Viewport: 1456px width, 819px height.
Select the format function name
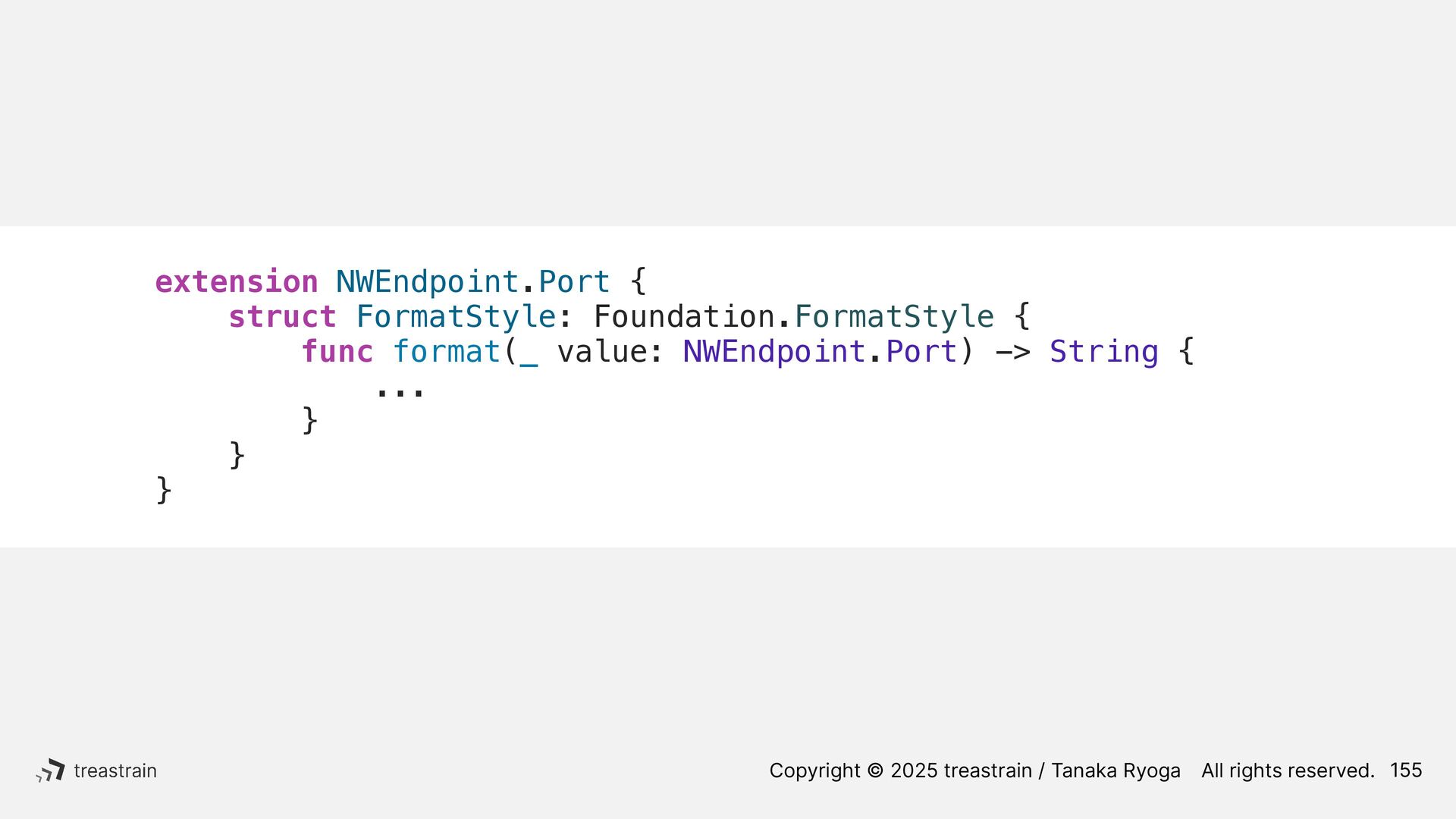point(447,352)
